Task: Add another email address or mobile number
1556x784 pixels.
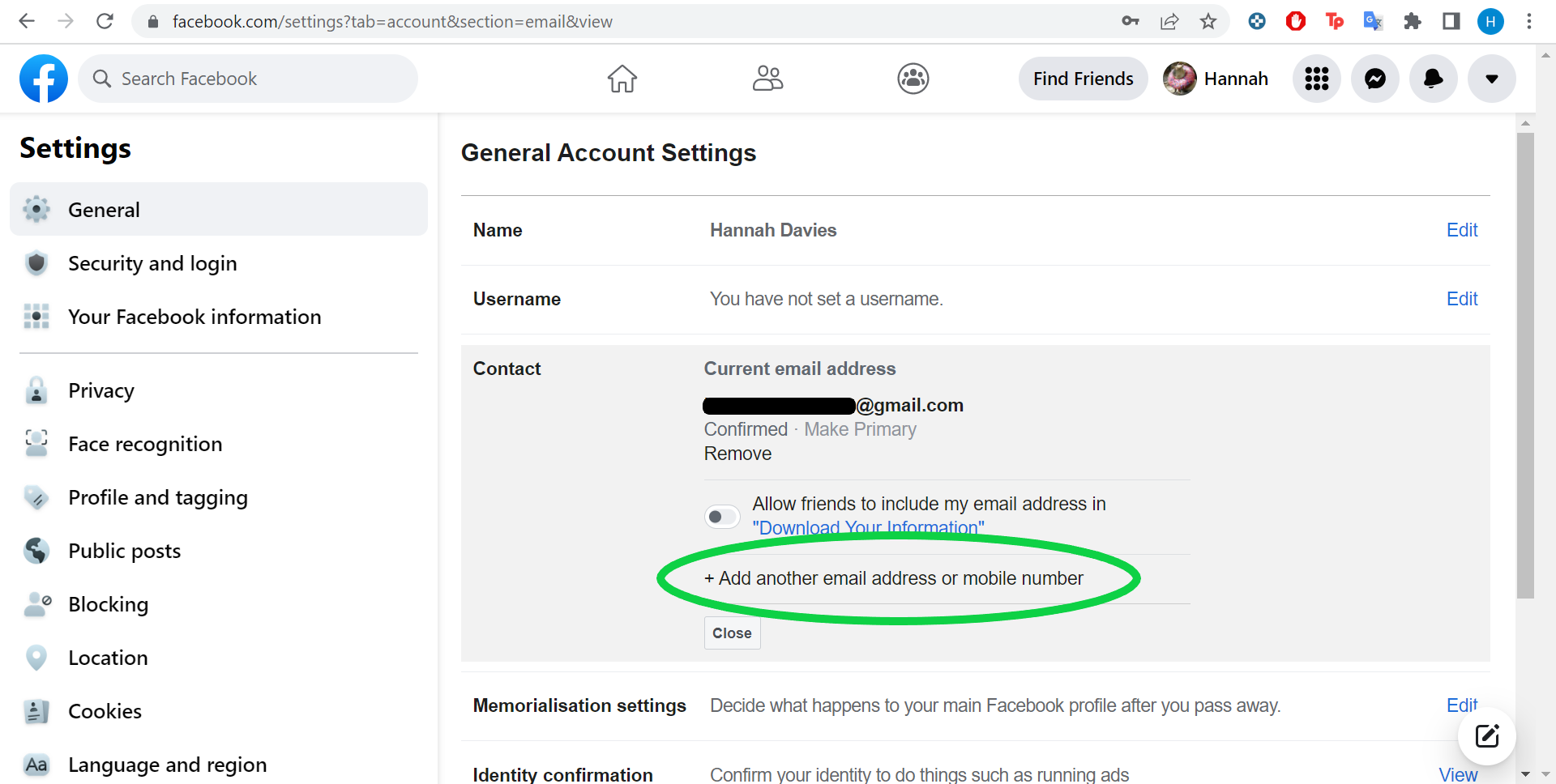Action: coord(894,578)
